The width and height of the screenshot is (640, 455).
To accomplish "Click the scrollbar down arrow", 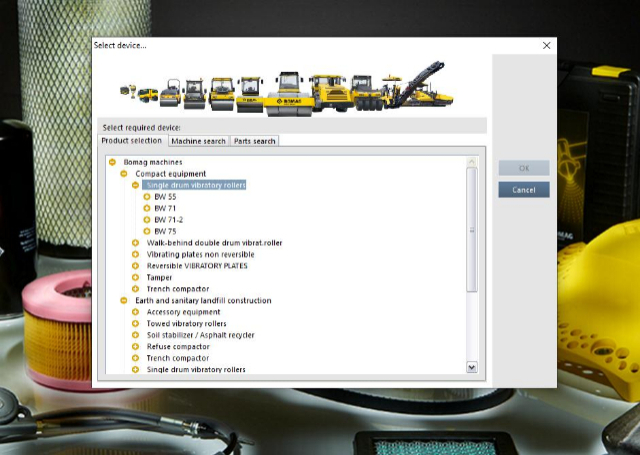I will [472, 367].
